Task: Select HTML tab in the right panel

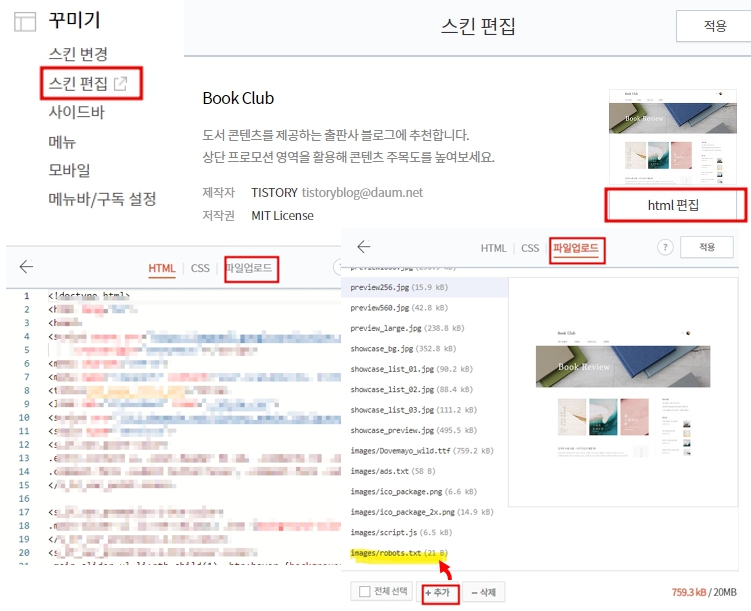Action: [x=493, y=248]
